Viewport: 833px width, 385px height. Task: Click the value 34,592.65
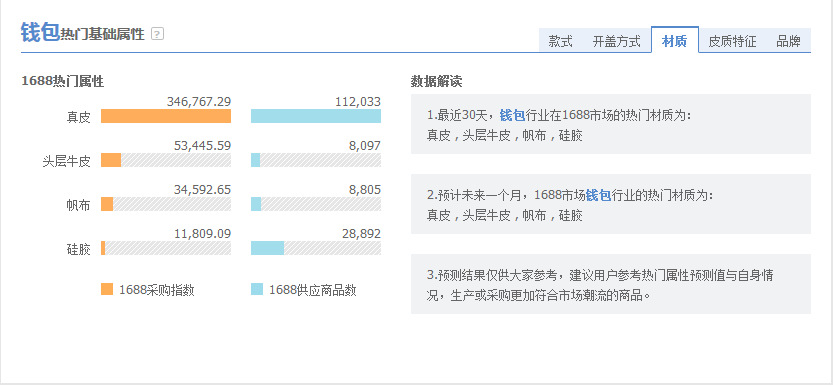coord(202,190)
